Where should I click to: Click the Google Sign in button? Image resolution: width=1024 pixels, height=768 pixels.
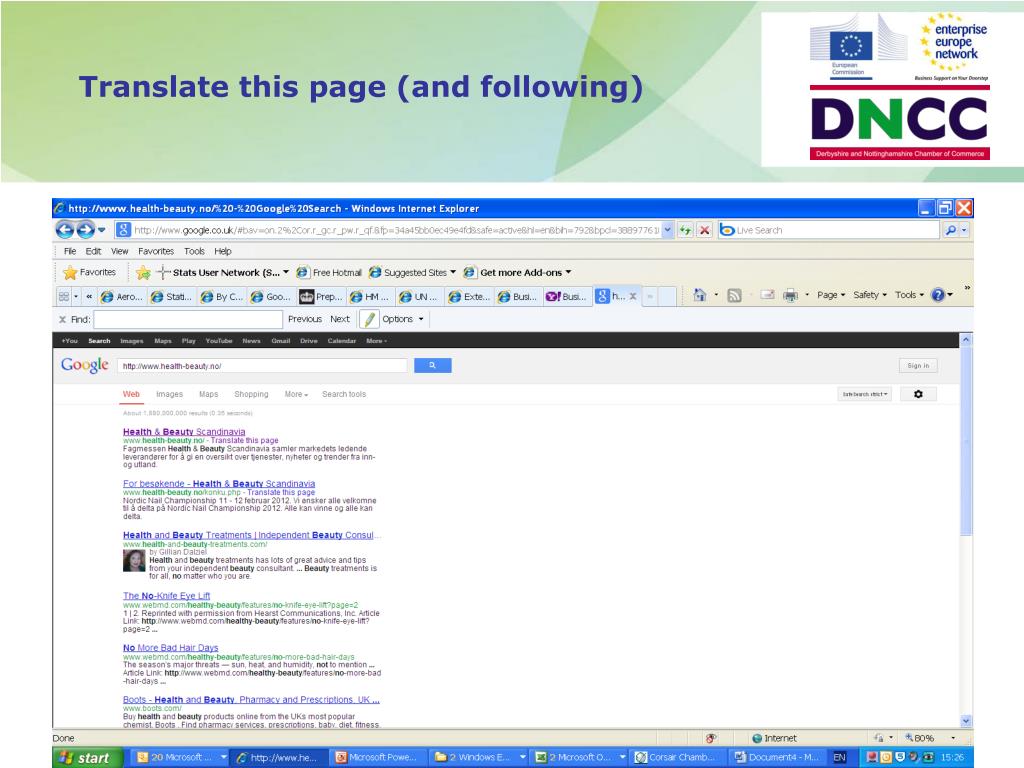(918, 366)
